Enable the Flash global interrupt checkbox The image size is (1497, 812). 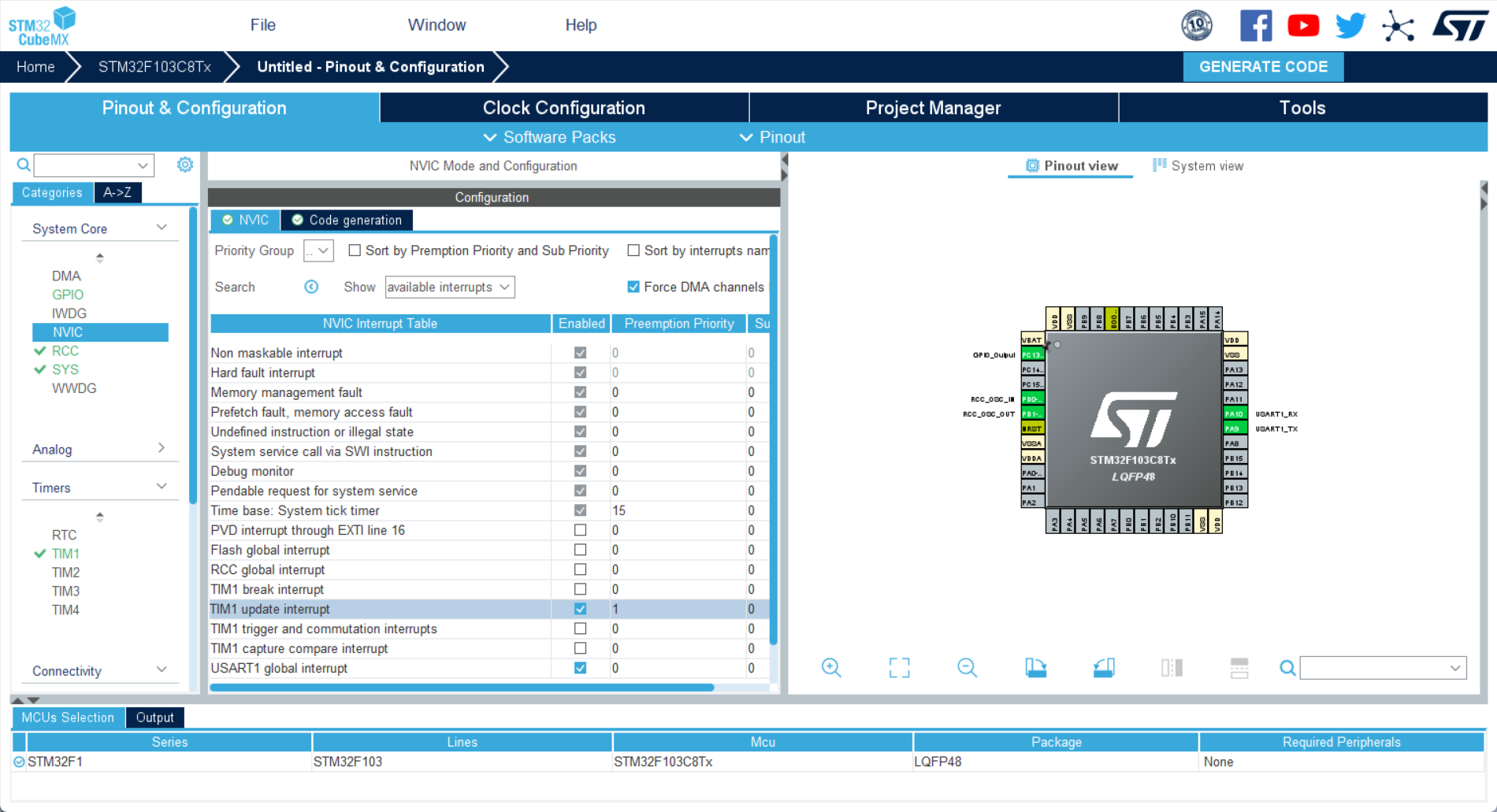tap(581, 550)
